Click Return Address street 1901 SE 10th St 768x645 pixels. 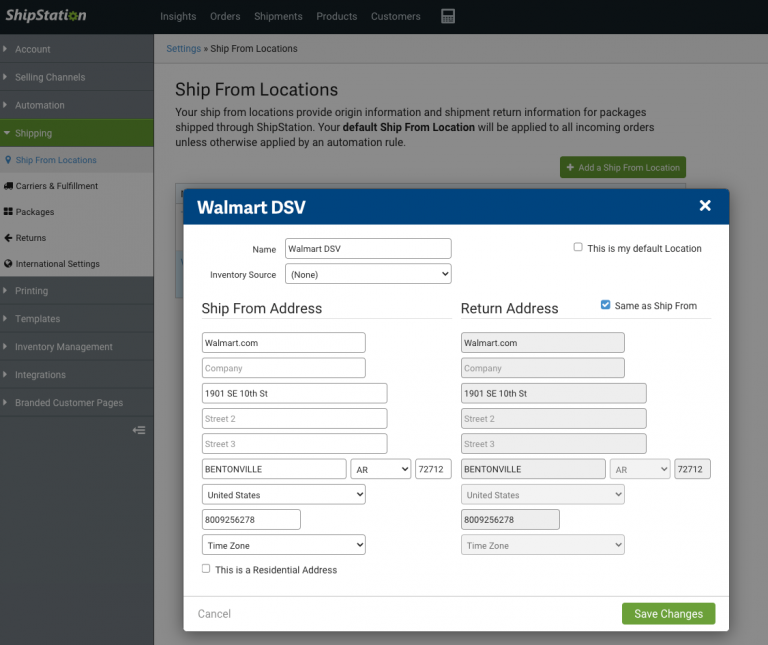(x=553, y=393)
